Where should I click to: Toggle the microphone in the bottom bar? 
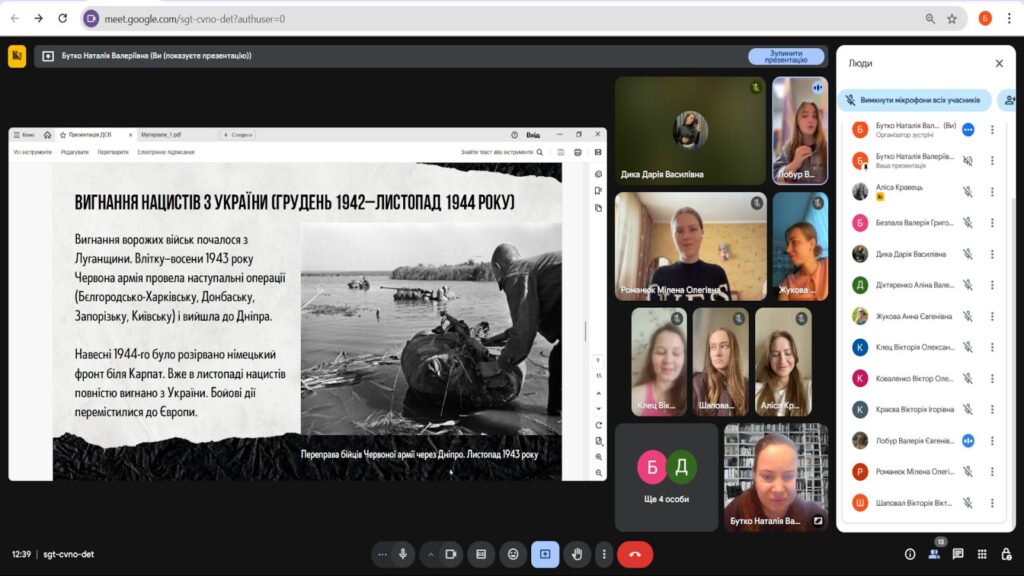(403, 554)
